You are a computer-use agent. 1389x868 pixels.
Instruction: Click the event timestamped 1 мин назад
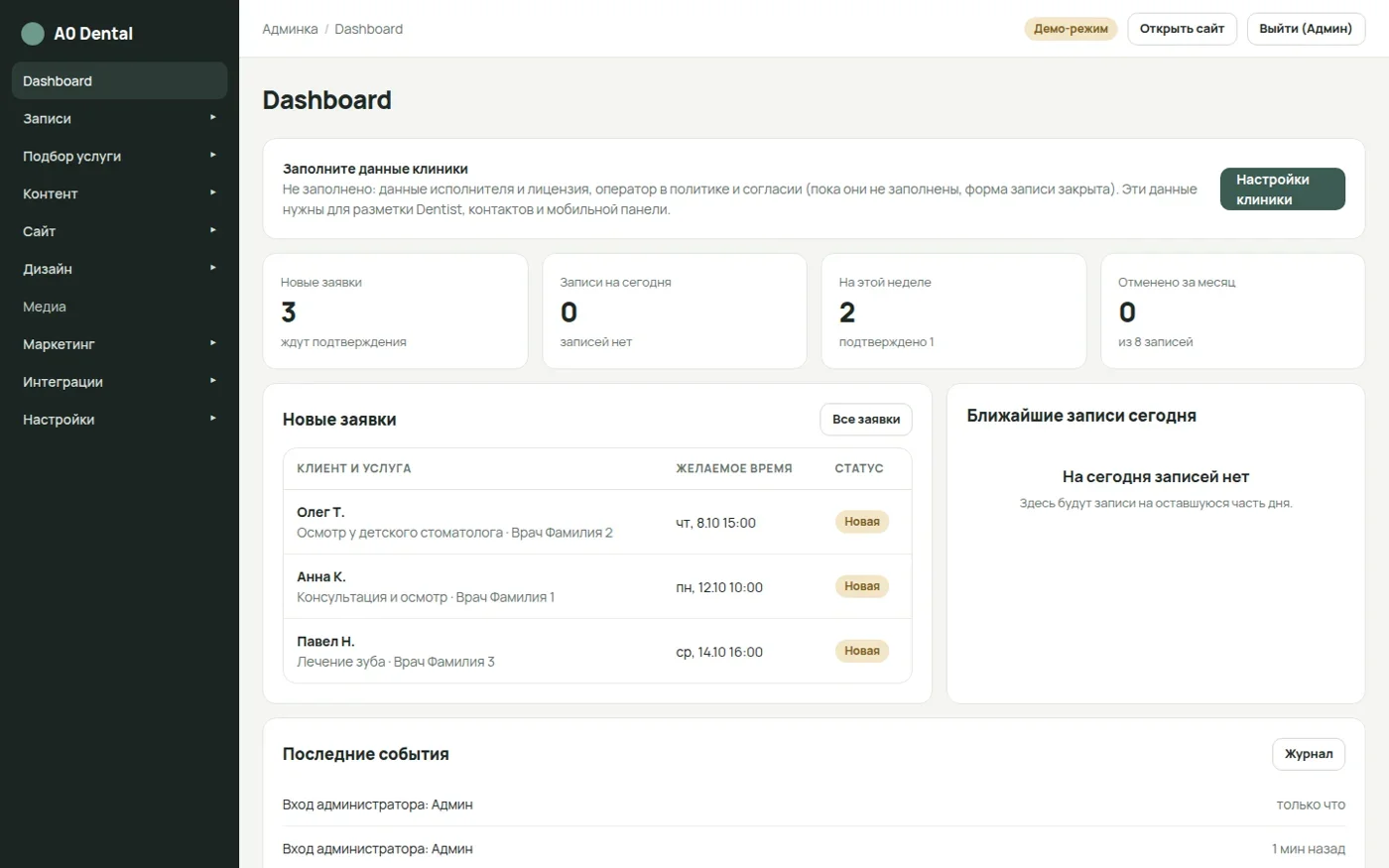[x=814, y=849]
